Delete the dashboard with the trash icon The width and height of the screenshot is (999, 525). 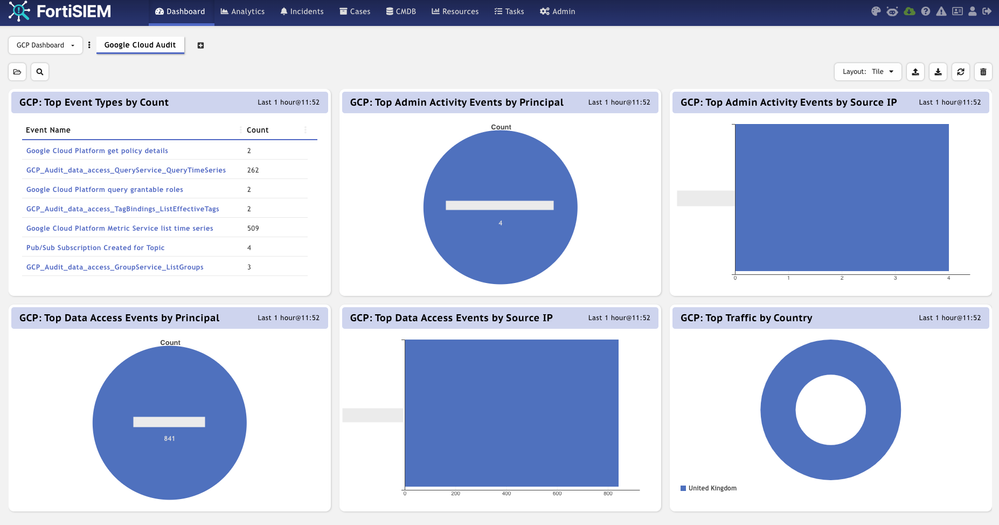(983, 72)
